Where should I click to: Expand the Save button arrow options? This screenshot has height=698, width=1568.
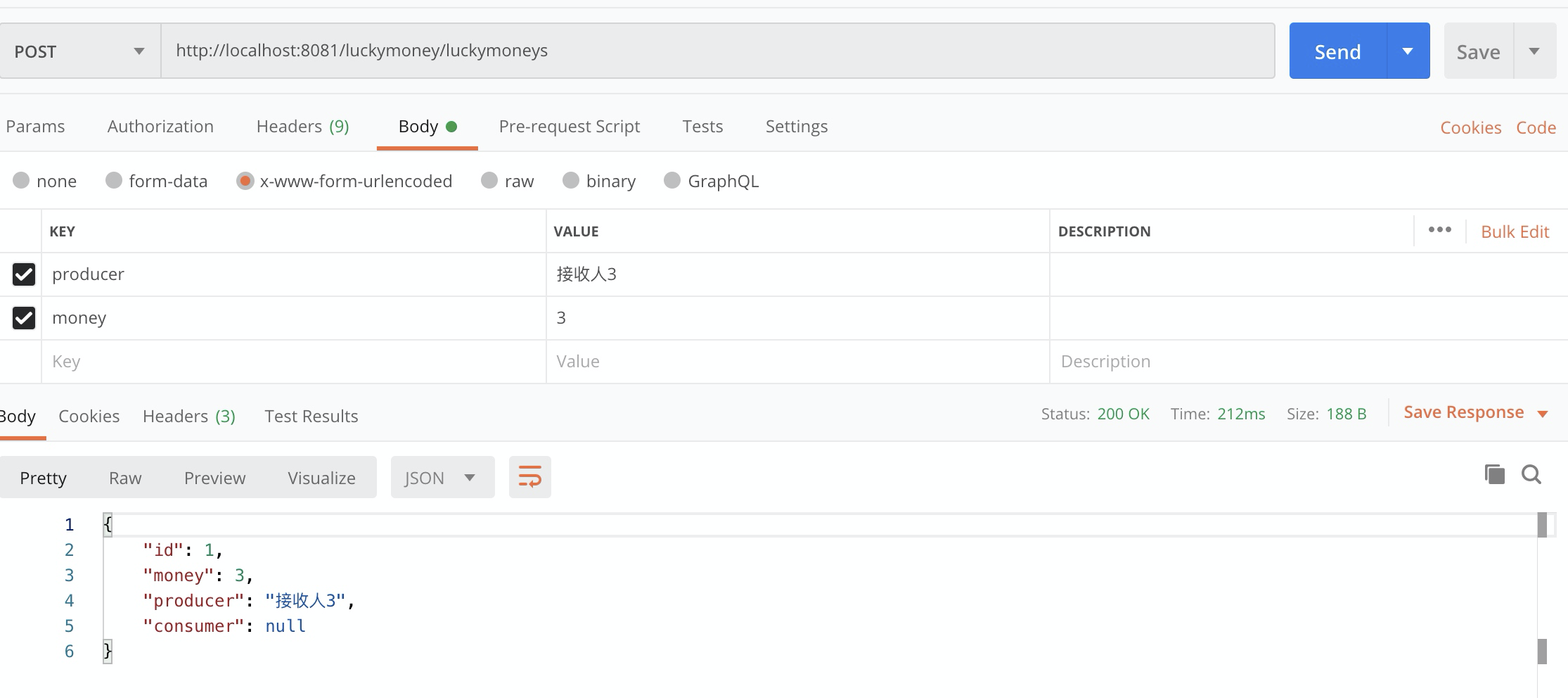(x=1534, y=51)
